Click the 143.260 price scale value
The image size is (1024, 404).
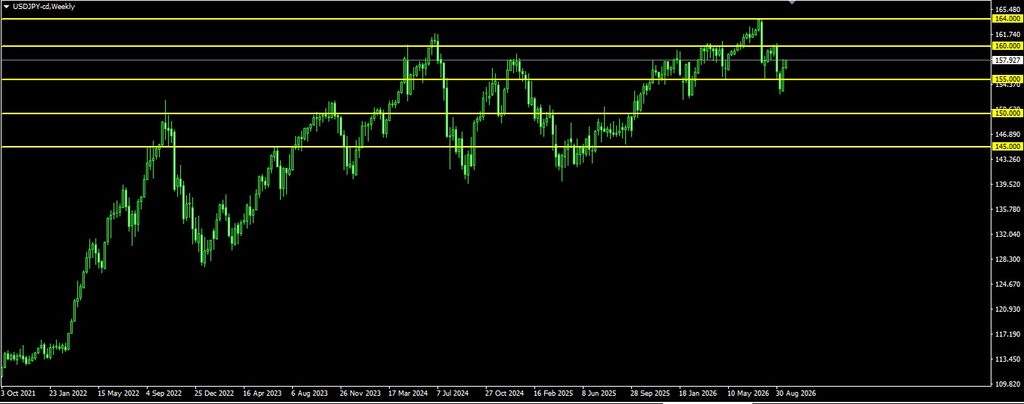point(1008,159)
